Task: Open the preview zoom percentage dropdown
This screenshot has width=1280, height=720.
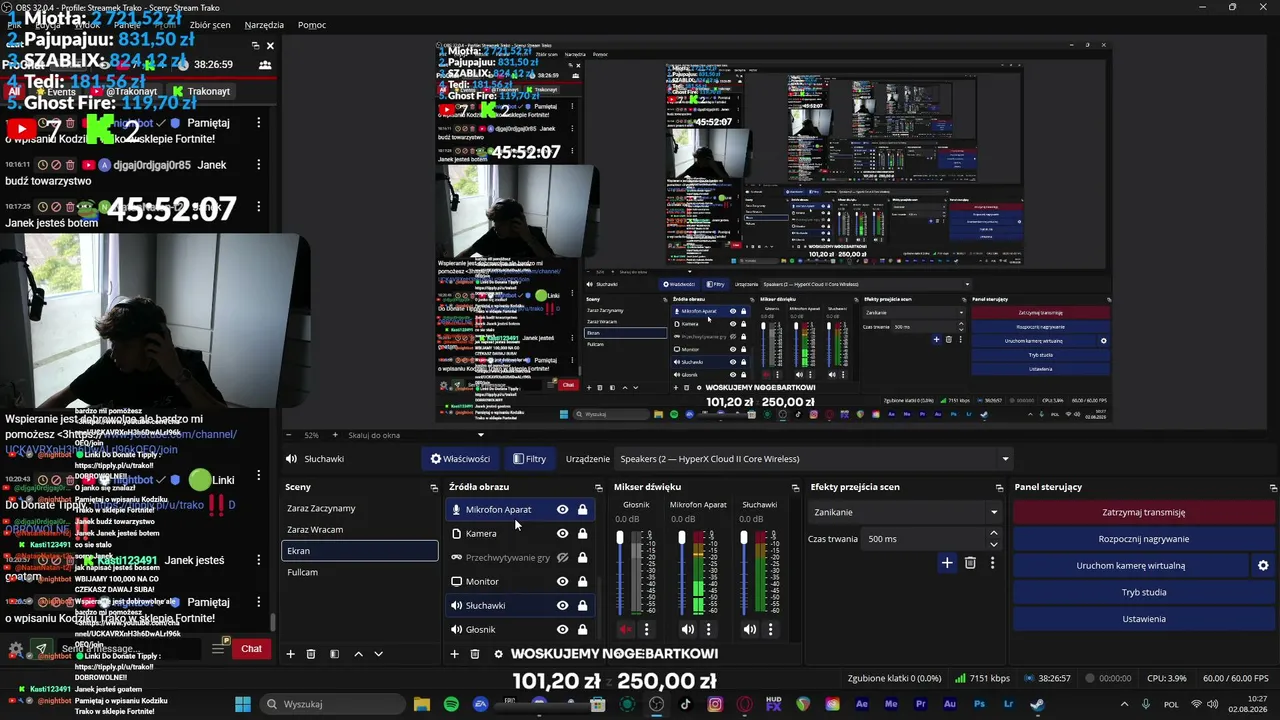Action: 311,435
